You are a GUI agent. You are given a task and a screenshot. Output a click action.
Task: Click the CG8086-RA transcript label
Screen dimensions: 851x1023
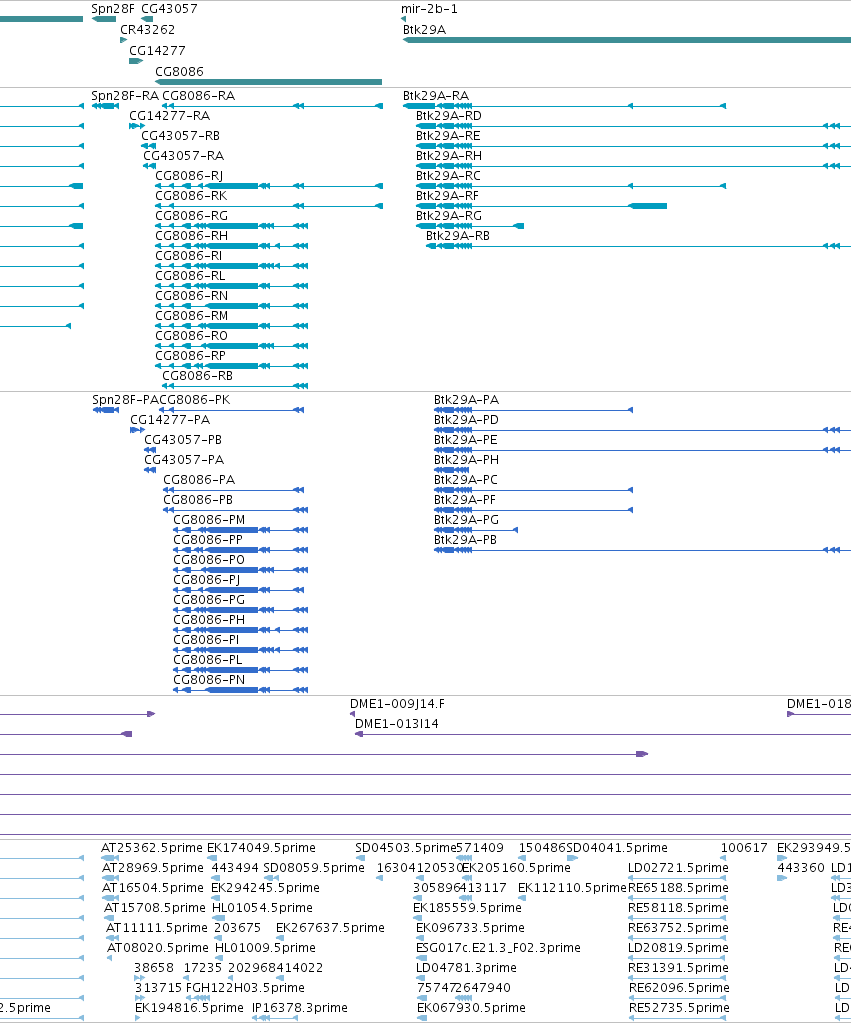(x=198, y=95)
